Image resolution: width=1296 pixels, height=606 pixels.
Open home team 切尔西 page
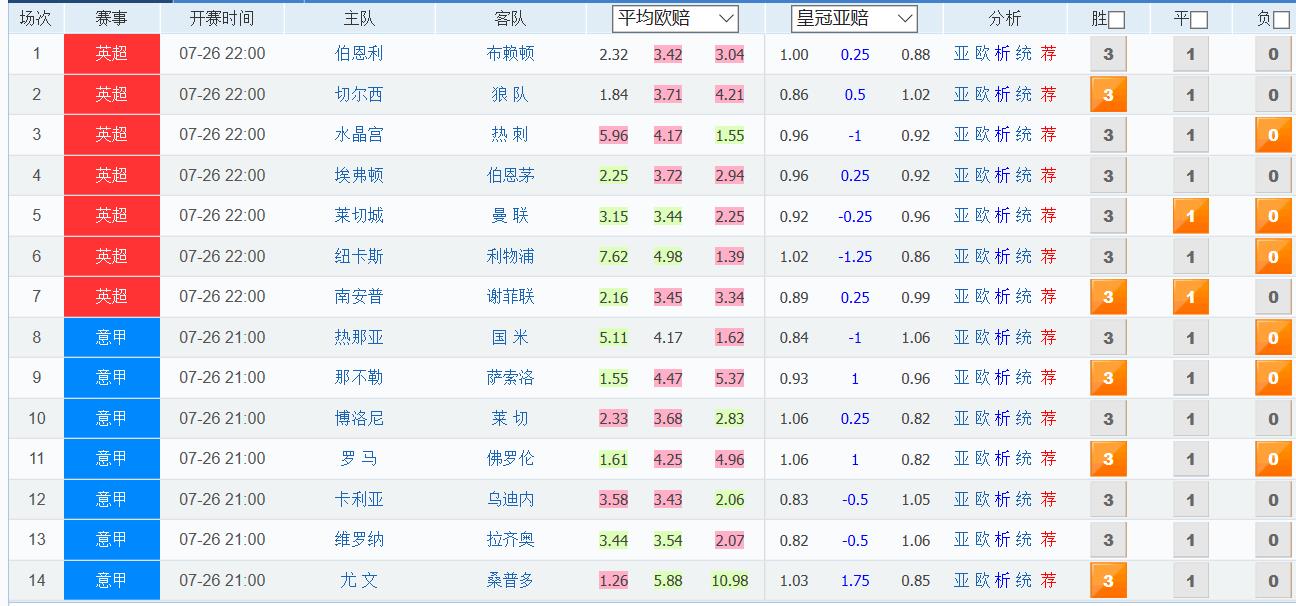(x=359, y=94)
